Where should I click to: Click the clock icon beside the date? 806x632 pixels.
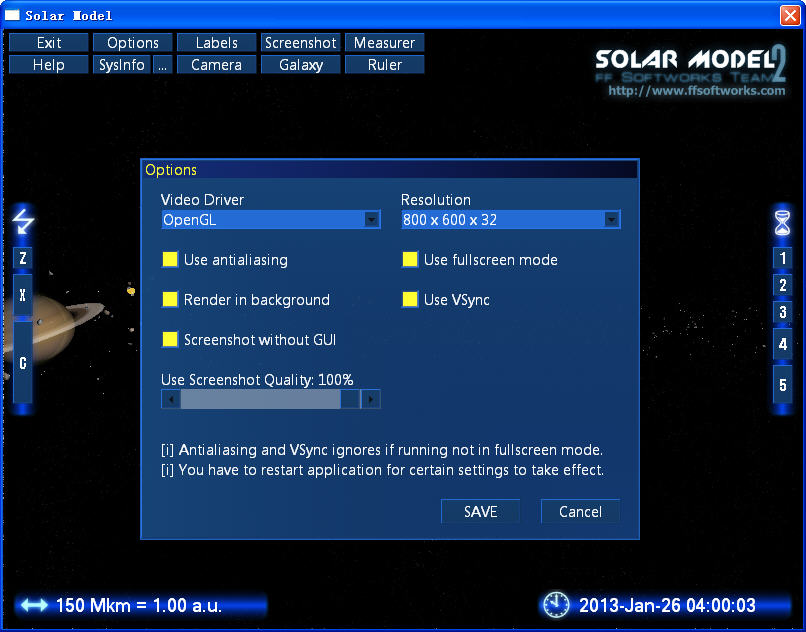coord(556,605)
